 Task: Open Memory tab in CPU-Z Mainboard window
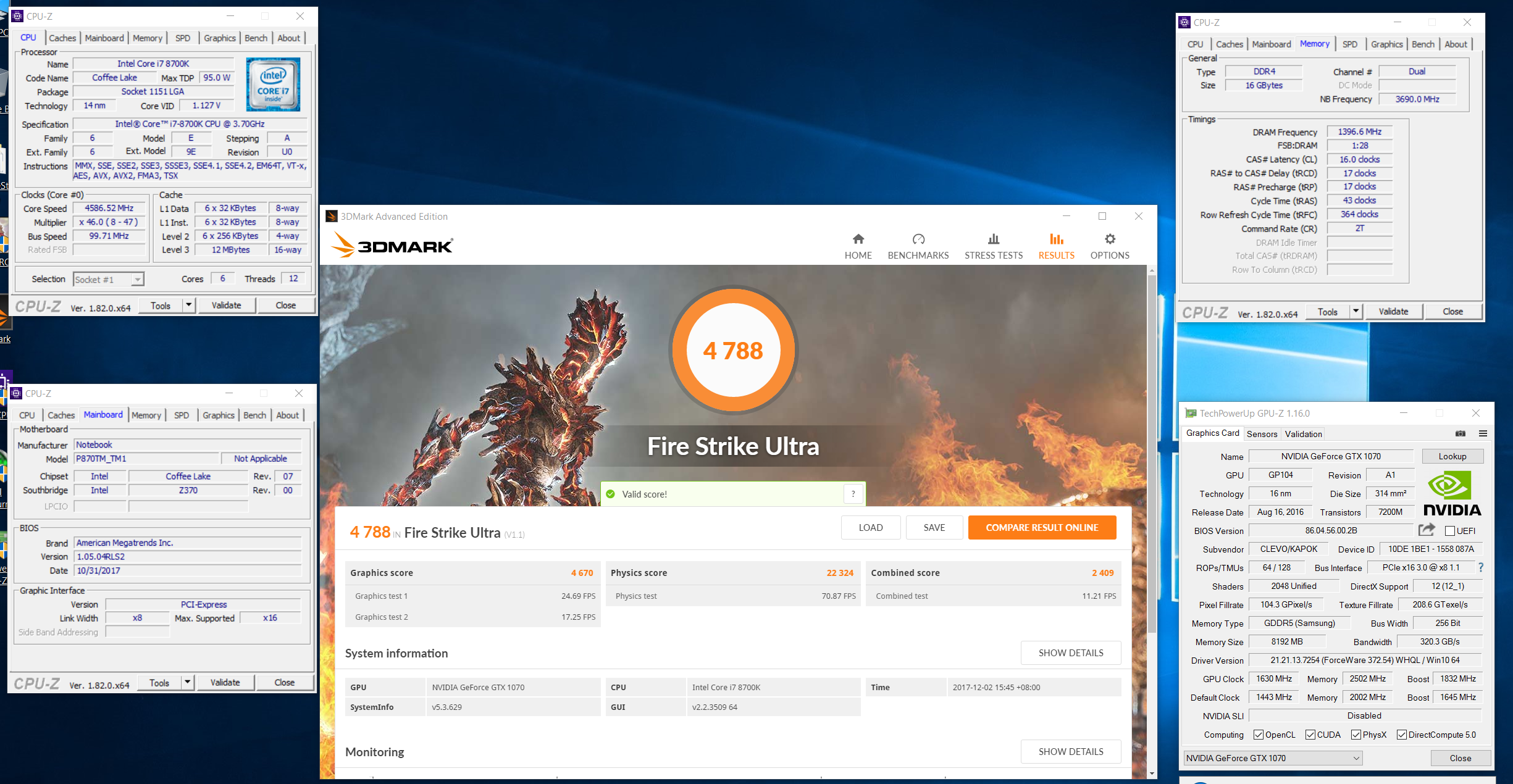146,415
